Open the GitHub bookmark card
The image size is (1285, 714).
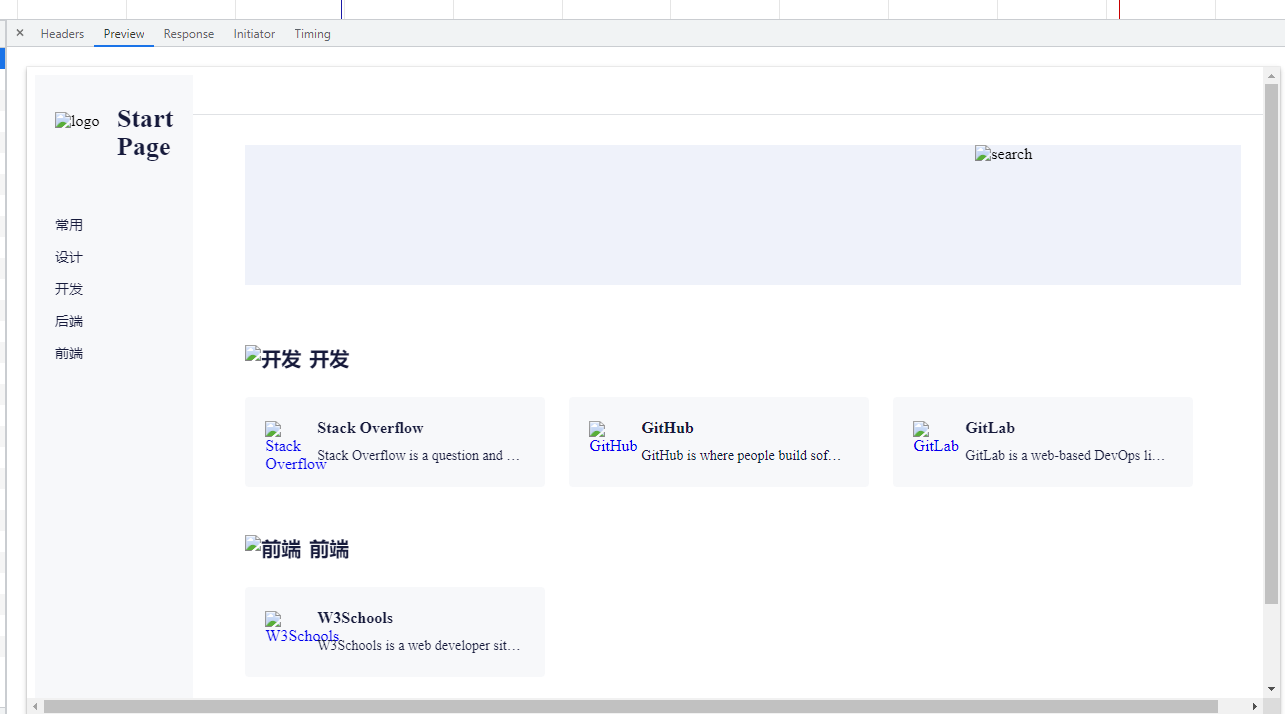(718, 441)
